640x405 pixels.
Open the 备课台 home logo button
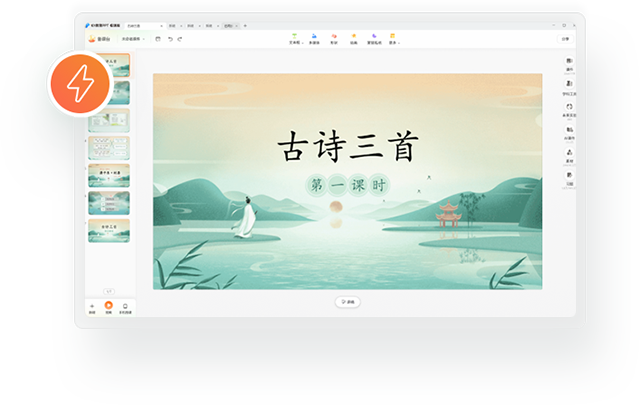(x=99, y=39)
